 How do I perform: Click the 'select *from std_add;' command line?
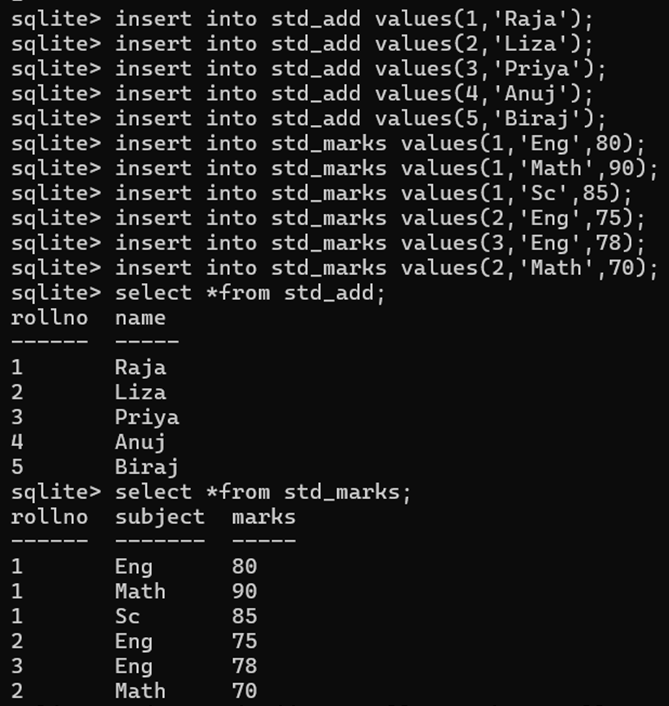(250, 293)
